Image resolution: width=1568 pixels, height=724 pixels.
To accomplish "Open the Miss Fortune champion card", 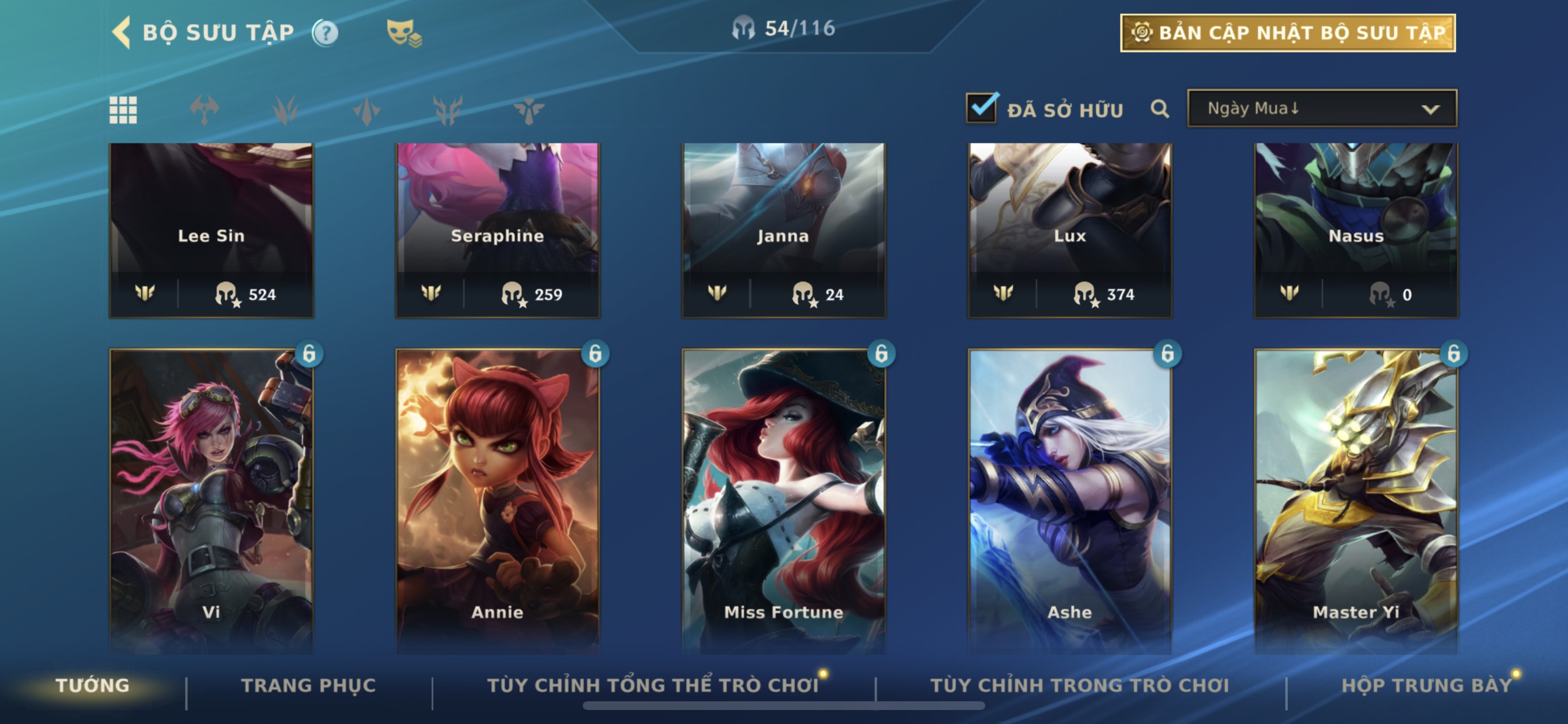I will point(783,501).
